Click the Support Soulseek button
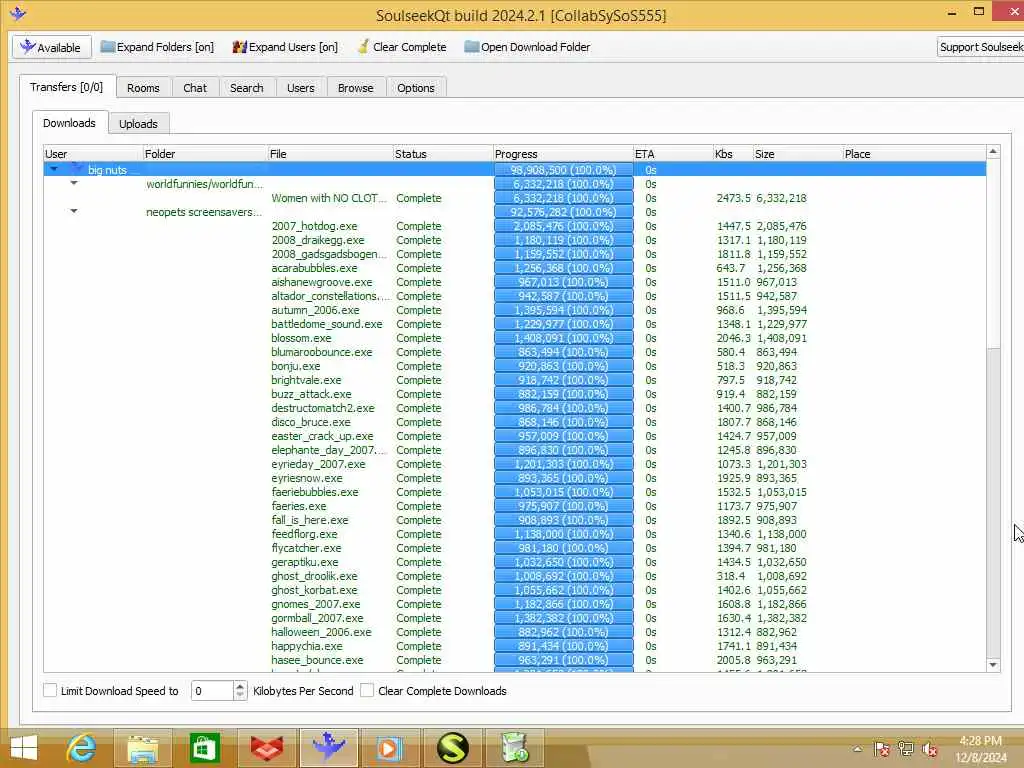Screen dimensions: 1024x768 pos(980,47)
